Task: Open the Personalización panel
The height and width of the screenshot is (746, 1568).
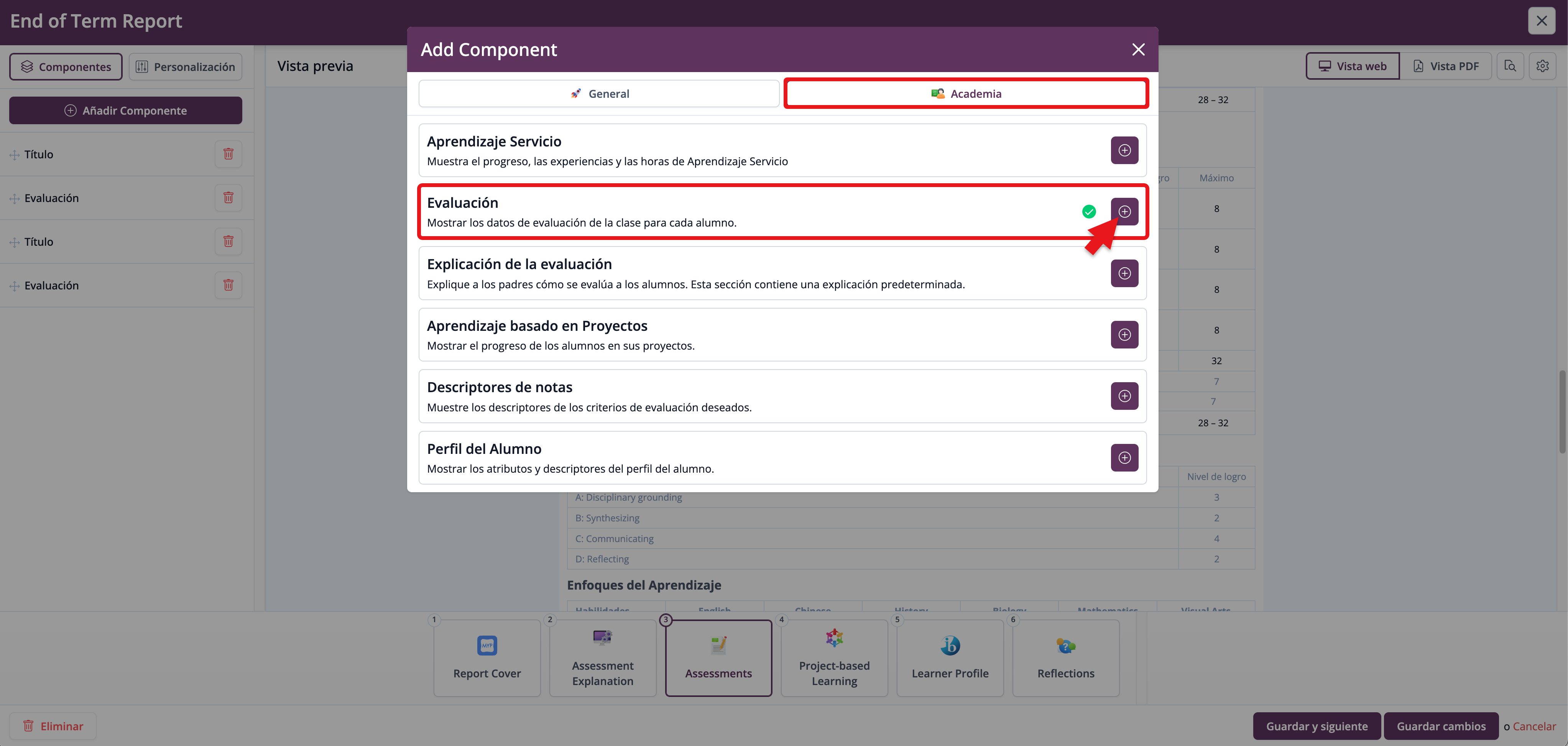Action: (186, 67)
